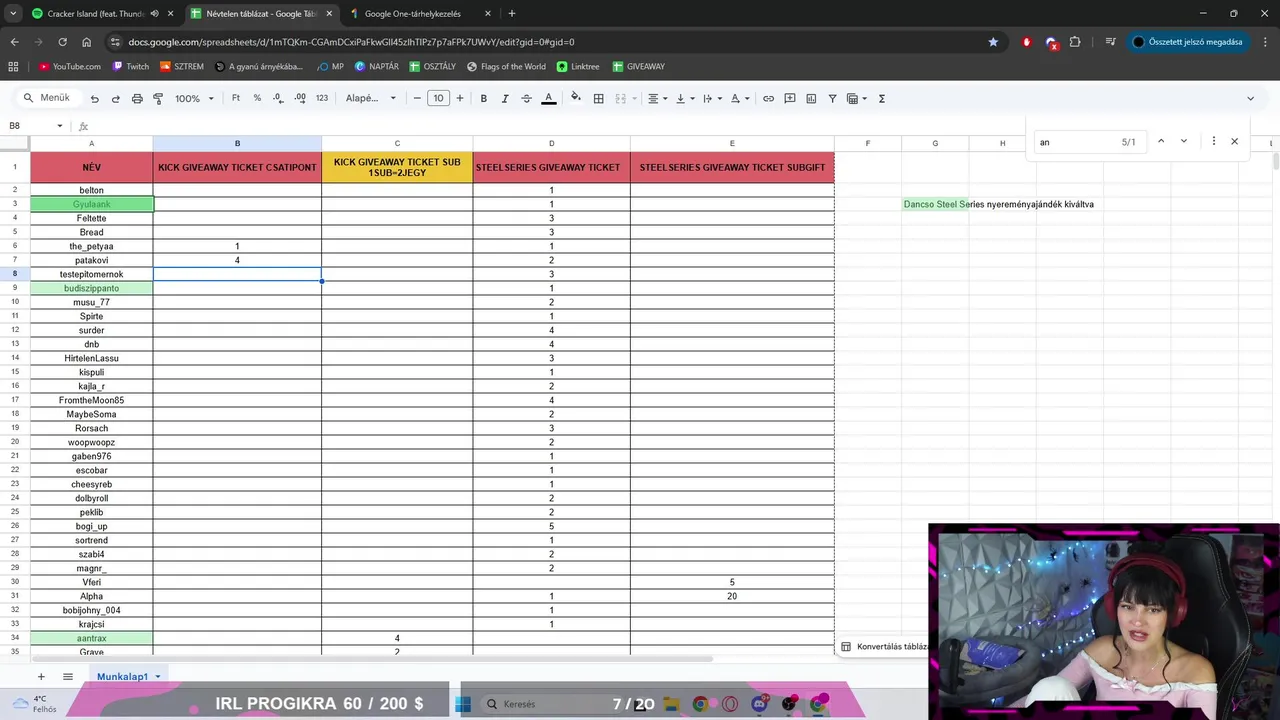Open the browser extensions menu
Viewport: 1280px width, 720px height.
[1075, 42]
